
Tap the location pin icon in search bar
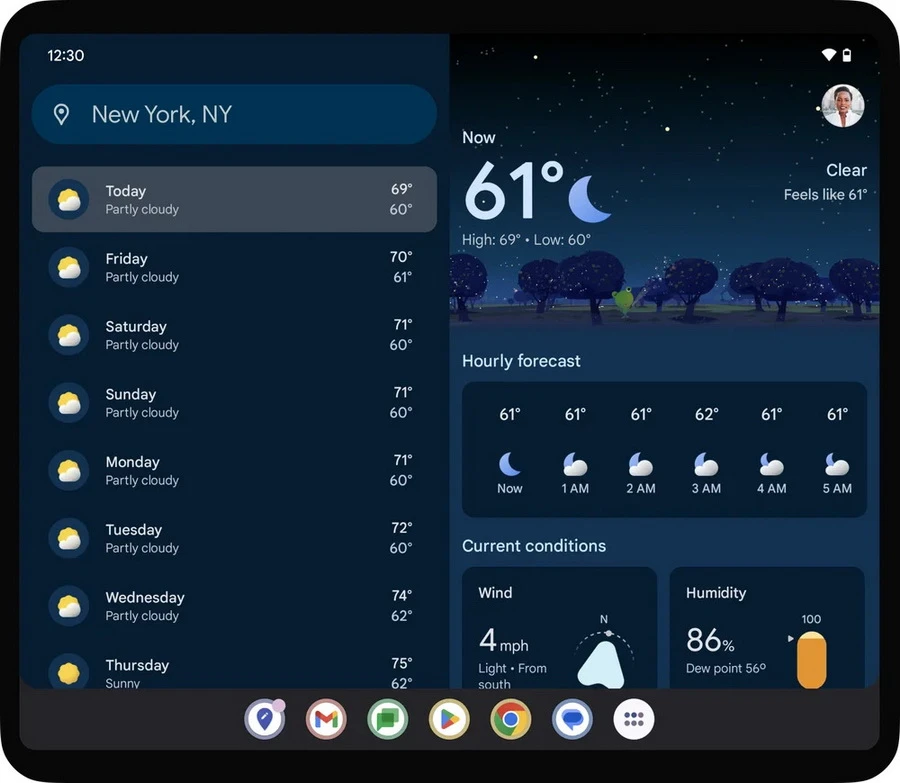[x=61, y=115]
